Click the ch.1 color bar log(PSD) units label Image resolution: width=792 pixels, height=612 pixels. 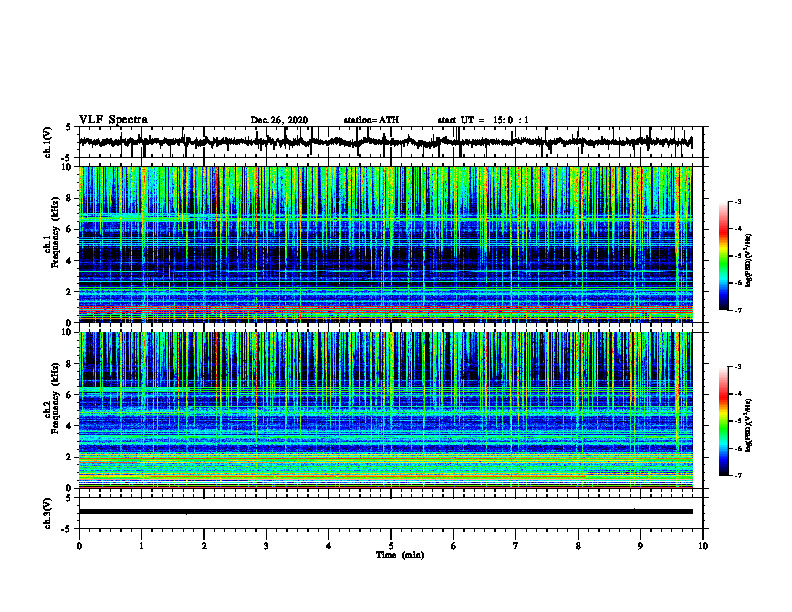click(x=749, y=260)
